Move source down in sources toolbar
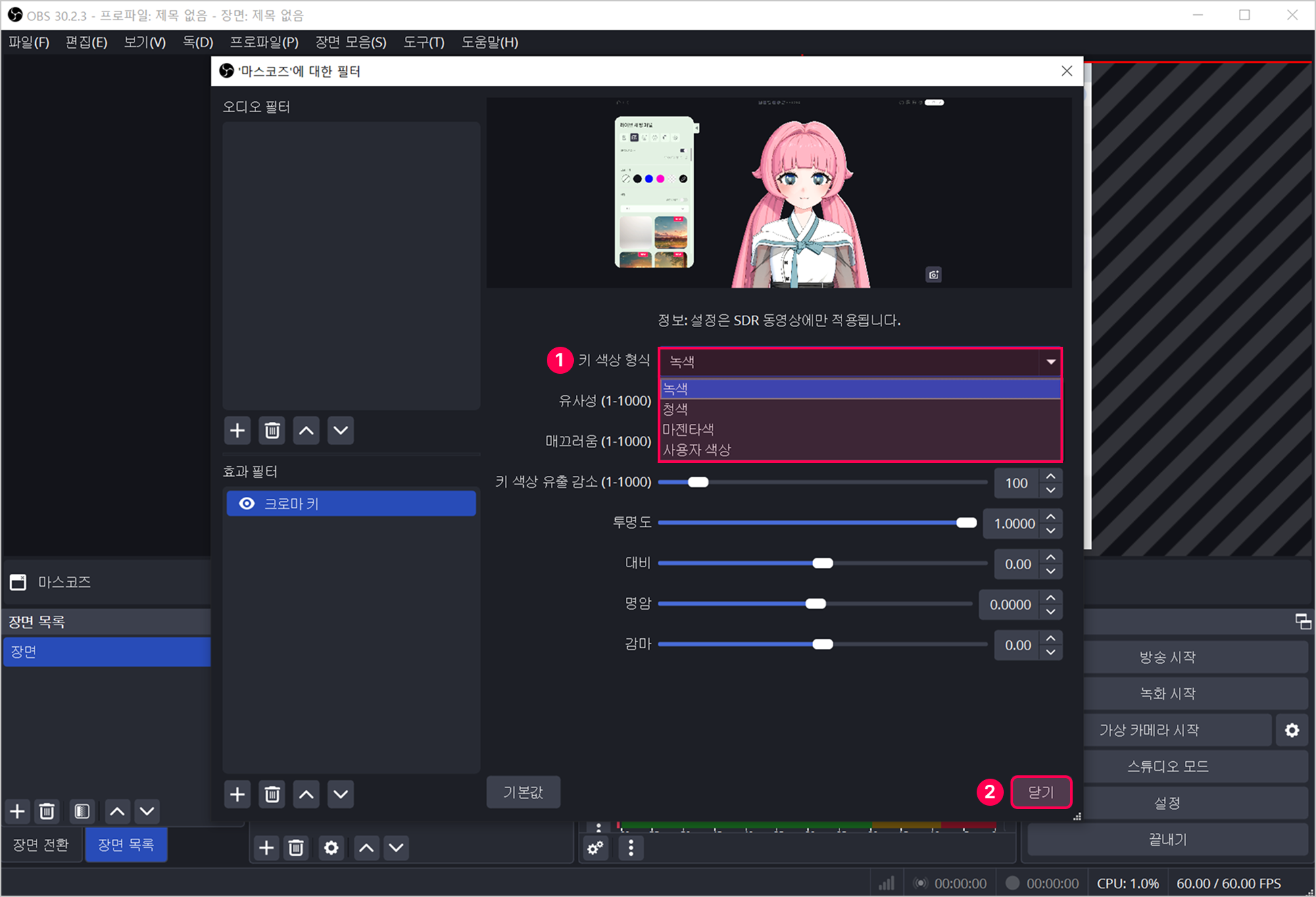The image size is (1316, 897). tap(396, 848)
